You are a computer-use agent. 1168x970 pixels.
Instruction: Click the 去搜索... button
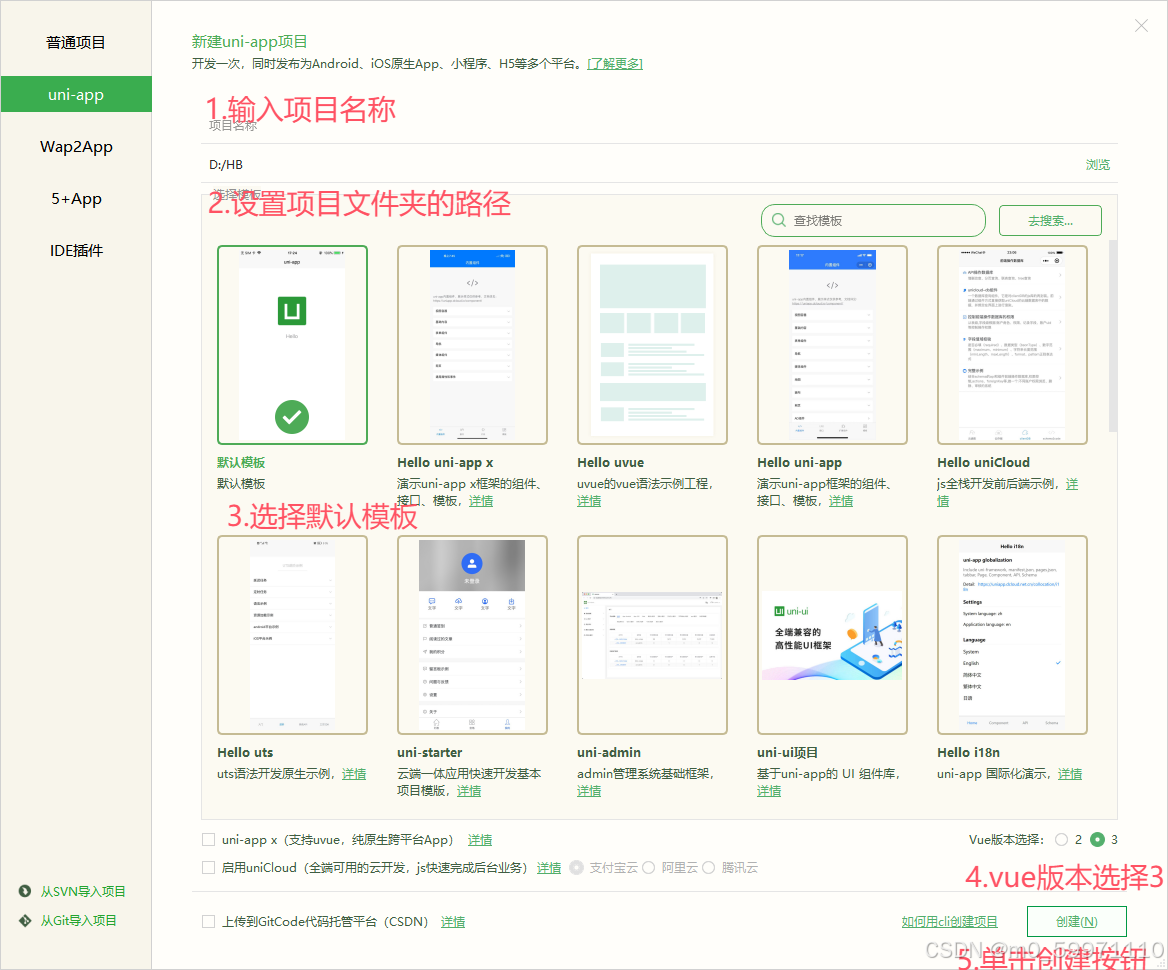(1050, 221)
